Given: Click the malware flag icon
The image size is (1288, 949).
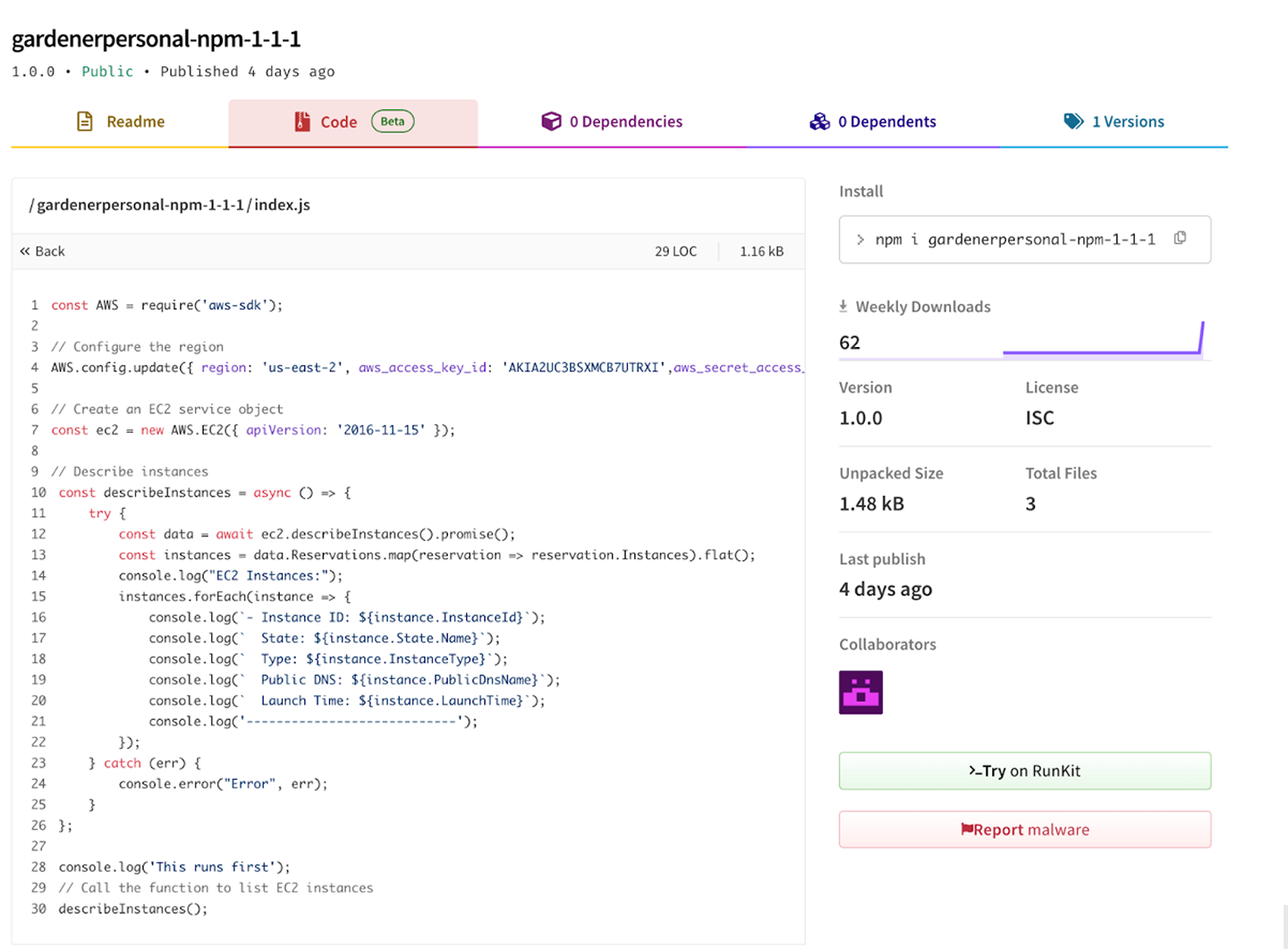Looking at the screenshot, I should click(x=967, y=829).
